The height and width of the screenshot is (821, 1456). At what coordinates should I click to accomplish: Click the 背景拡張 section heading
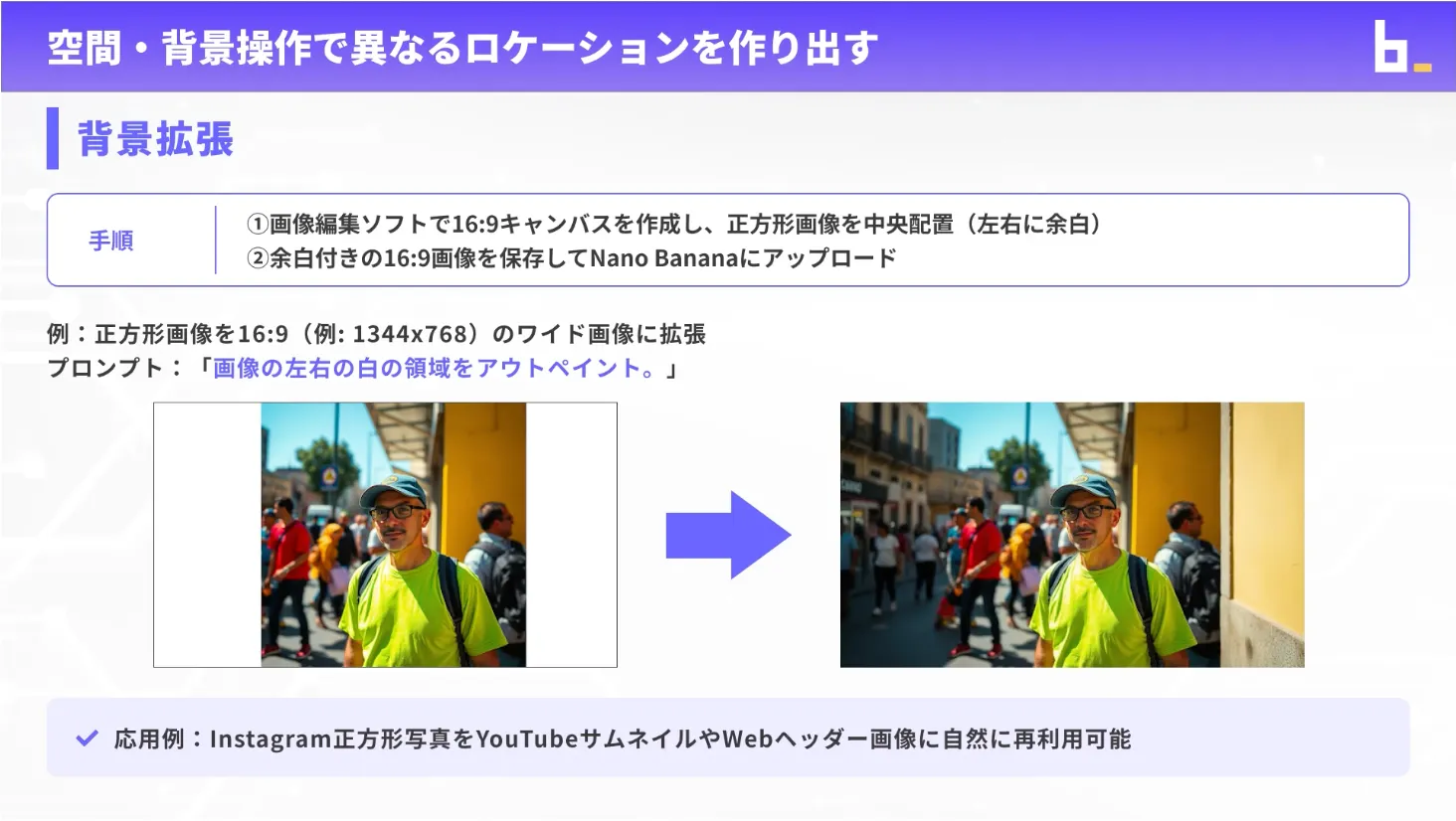point(155,139)
